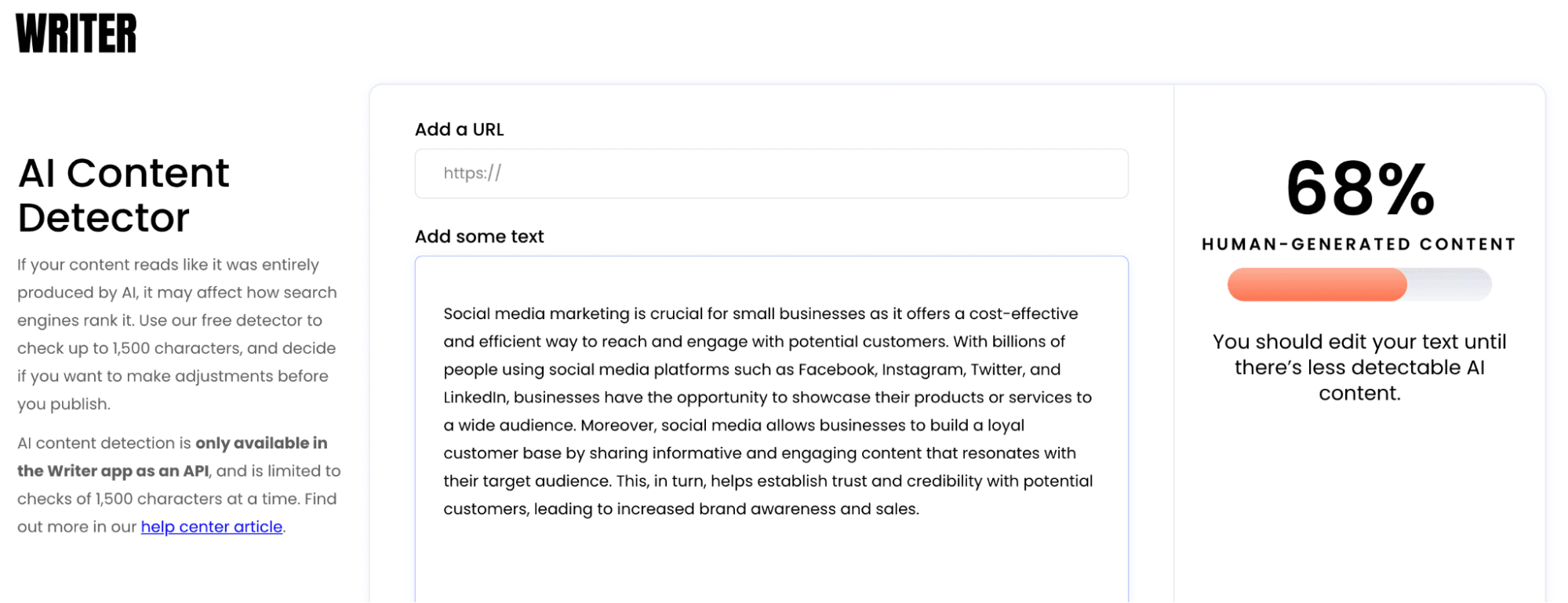Click the Add some text label

pos(479,237)
